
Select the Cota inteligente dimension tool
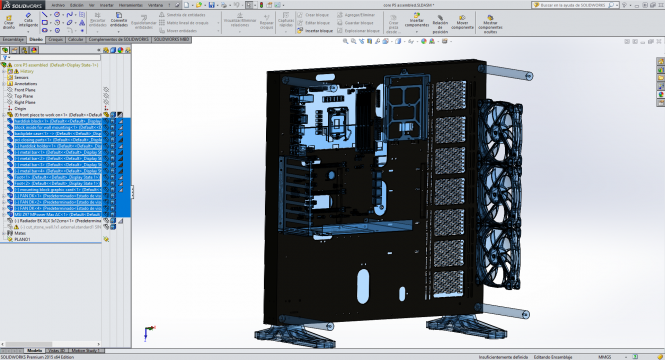tap(28, 21)
